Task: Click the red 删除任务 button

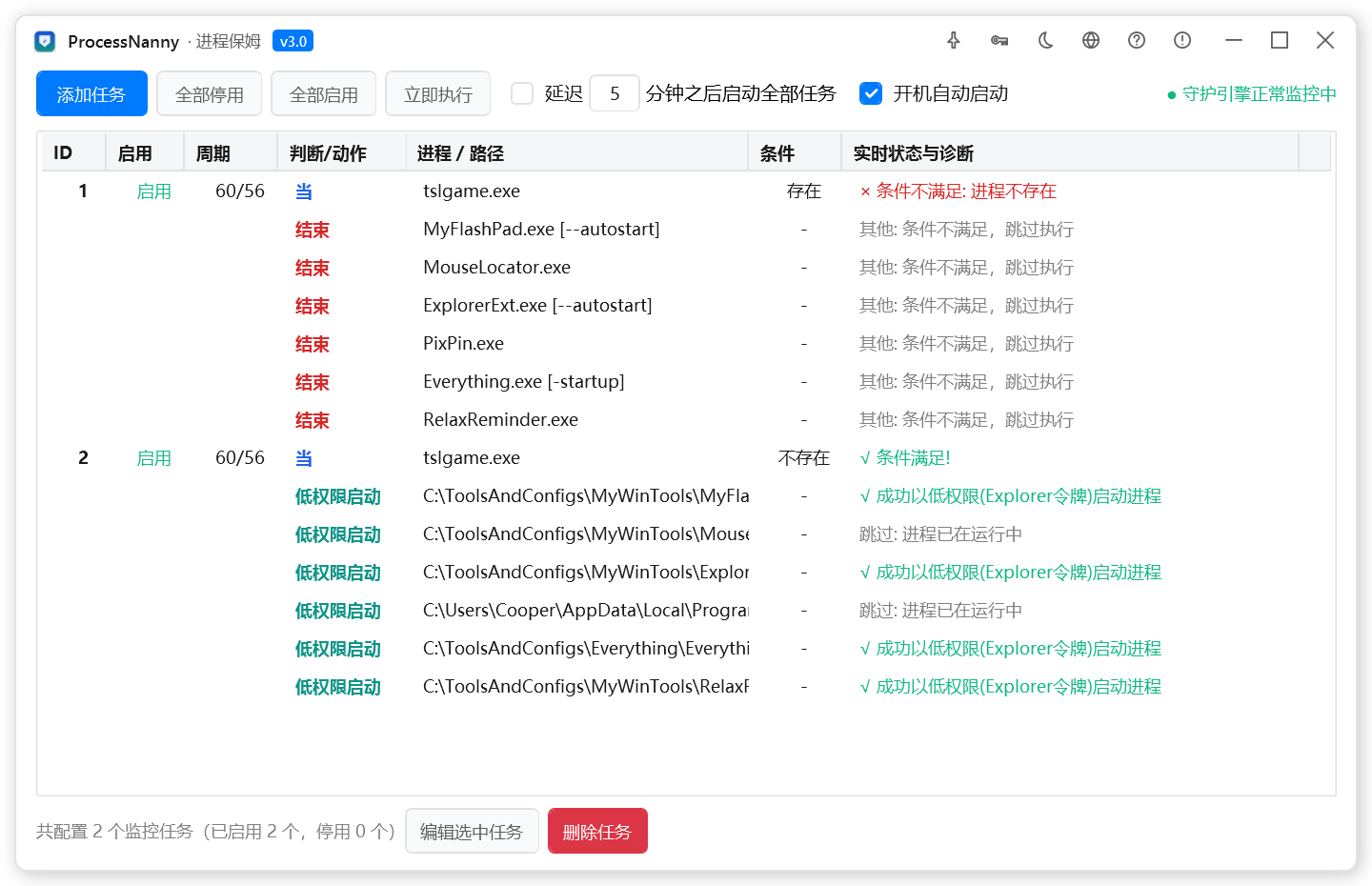Action: pos(597,831)
